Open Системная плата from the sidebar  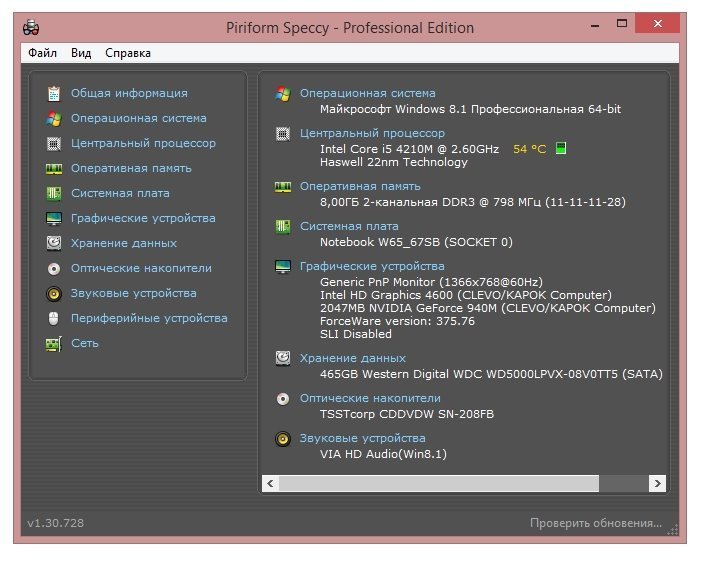click(120, 194)
